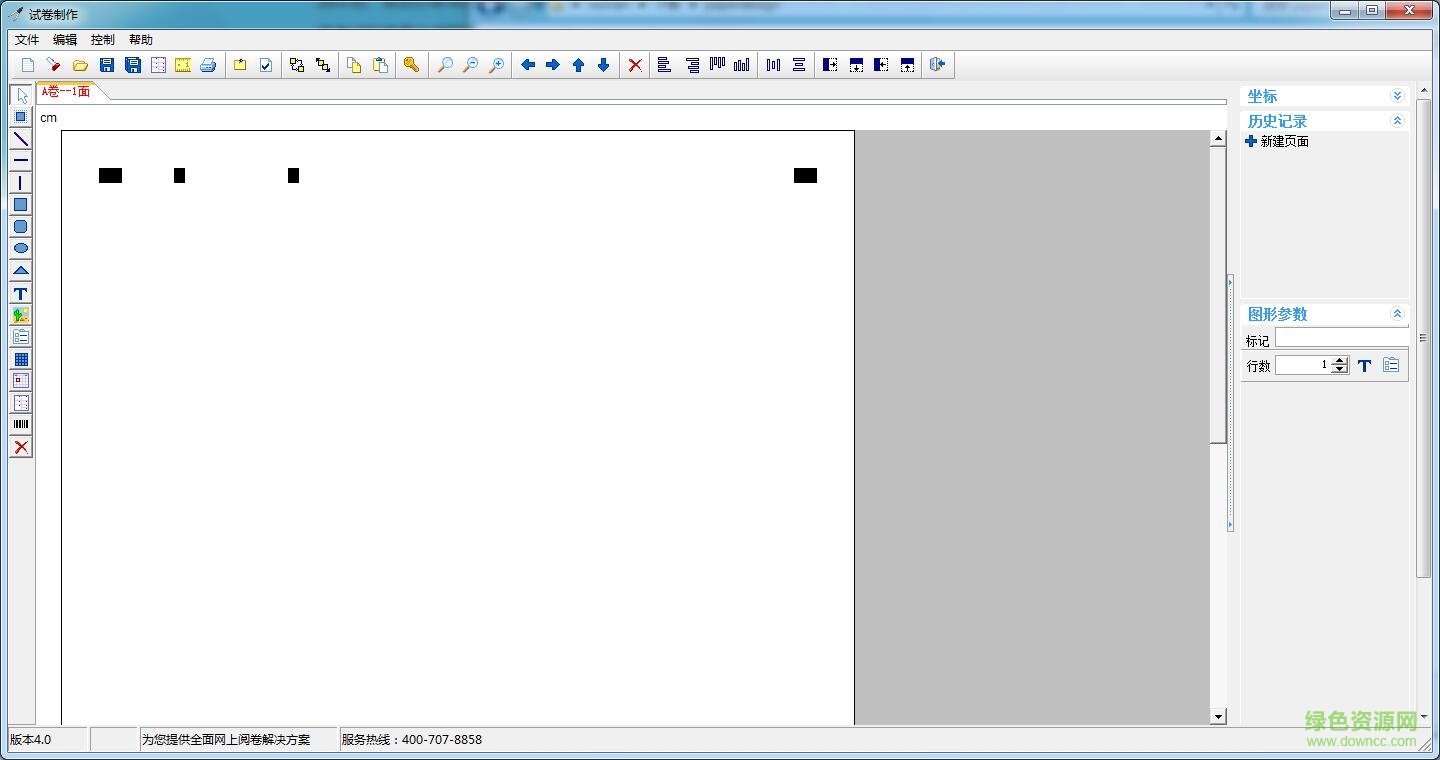This screenshot has width=1440, height=760.
Task: Click the exit door icon in the toolbar
Action: 937,65
